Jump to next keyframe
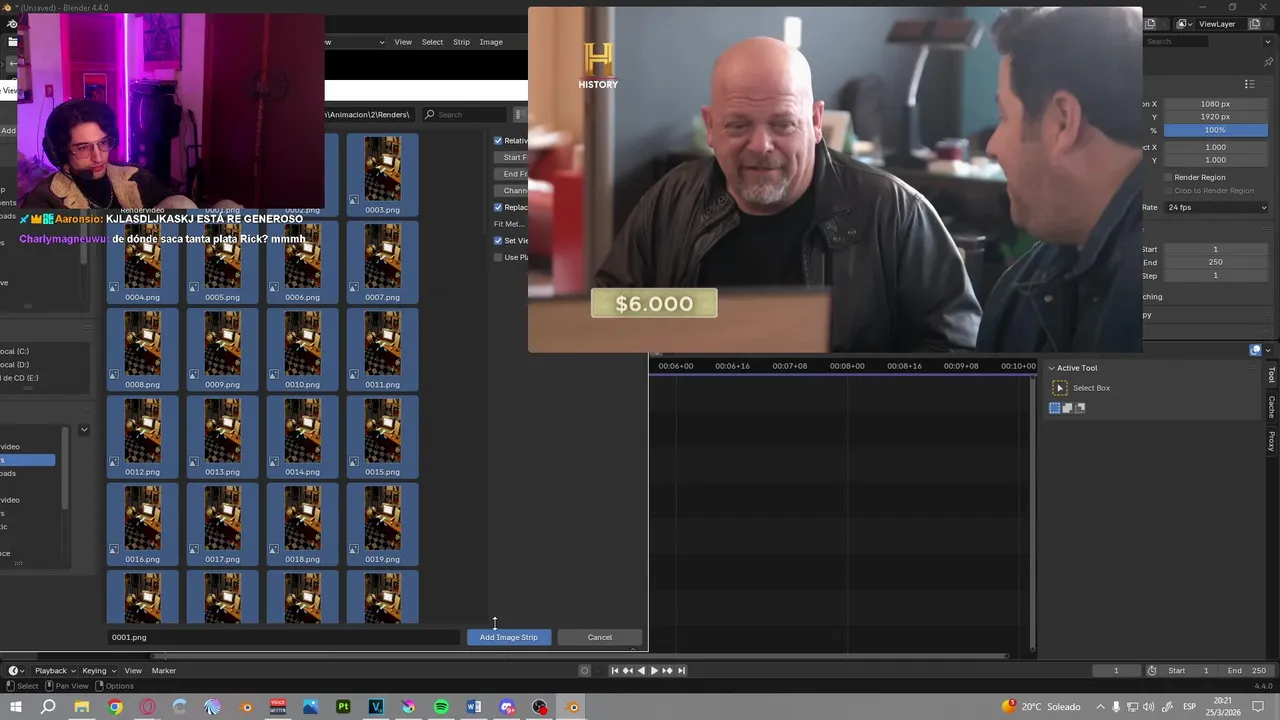Screen dimensions: 1280x720 pyautogui.click(x=667, y=671)
